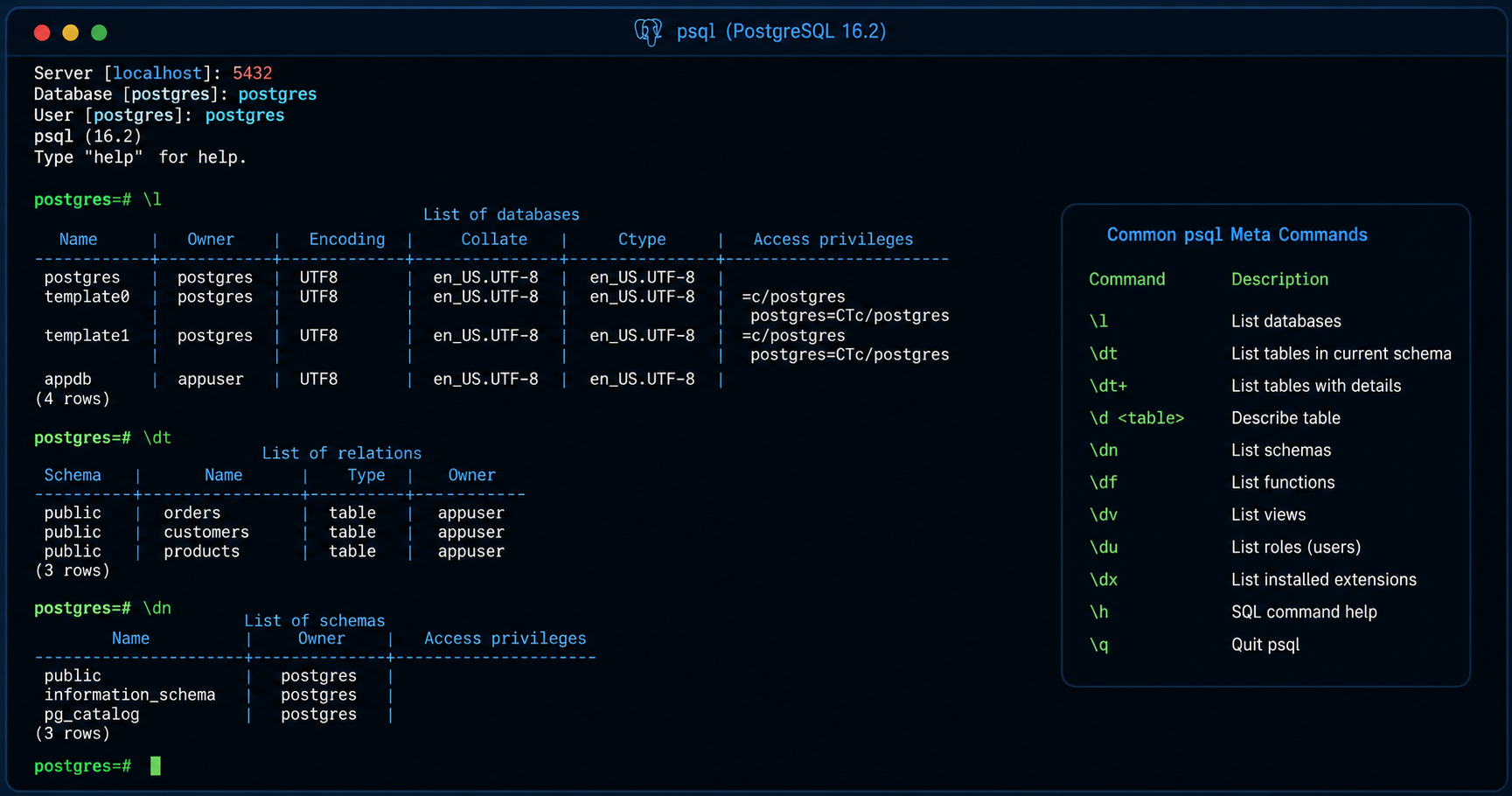1512x796 pixels.
Task: Click the 'customers' table name
Action: (x=206, y=532)
